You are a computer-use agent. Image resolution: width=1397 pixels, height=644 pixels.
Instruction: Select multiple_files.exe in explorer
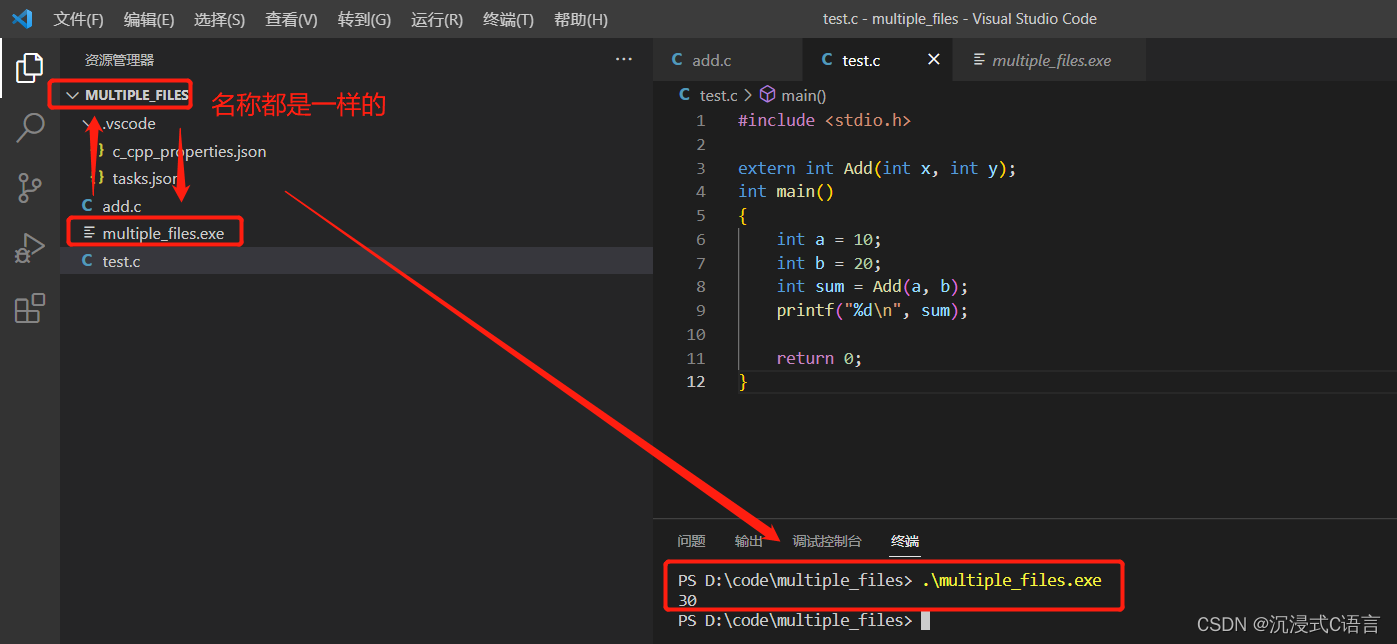(163, 233)
